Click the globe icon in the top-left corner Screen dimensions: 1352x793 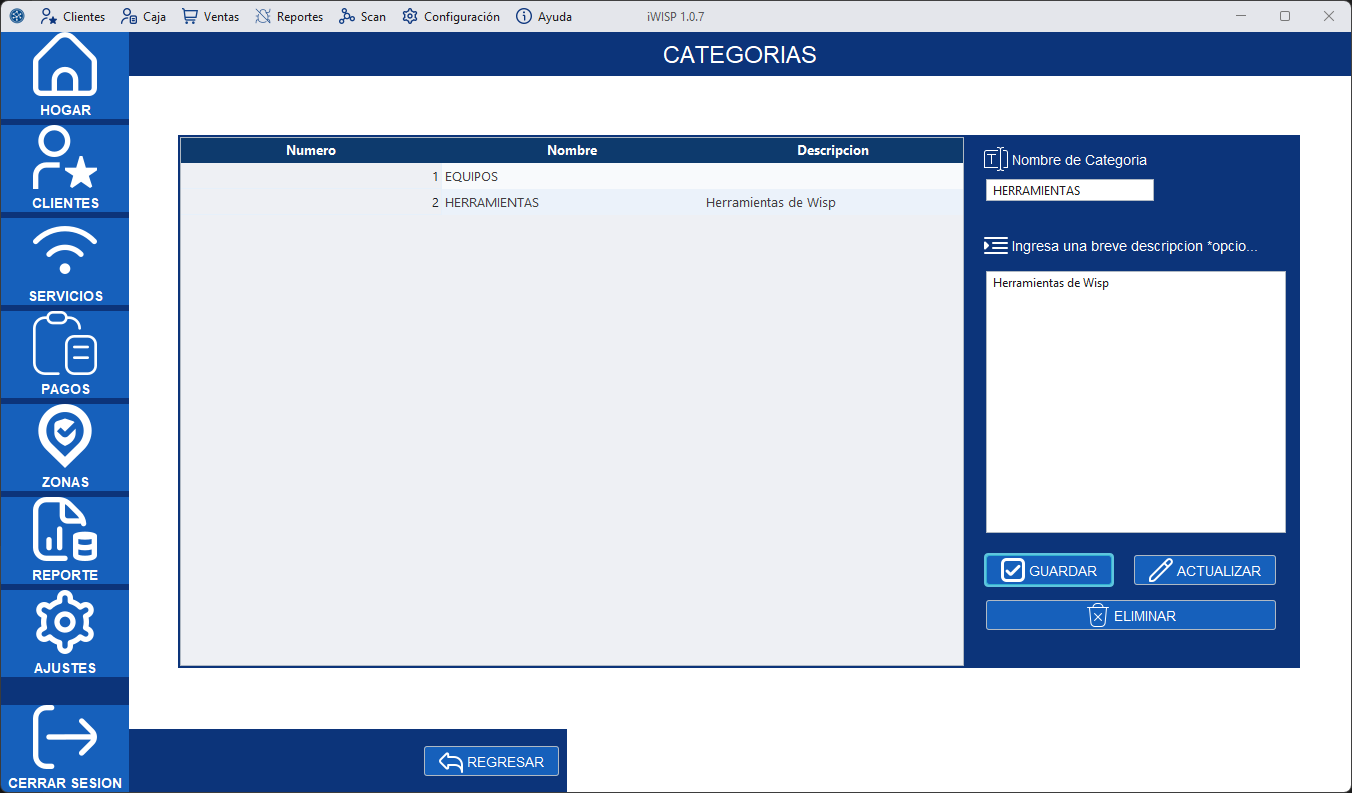(15, 15)
